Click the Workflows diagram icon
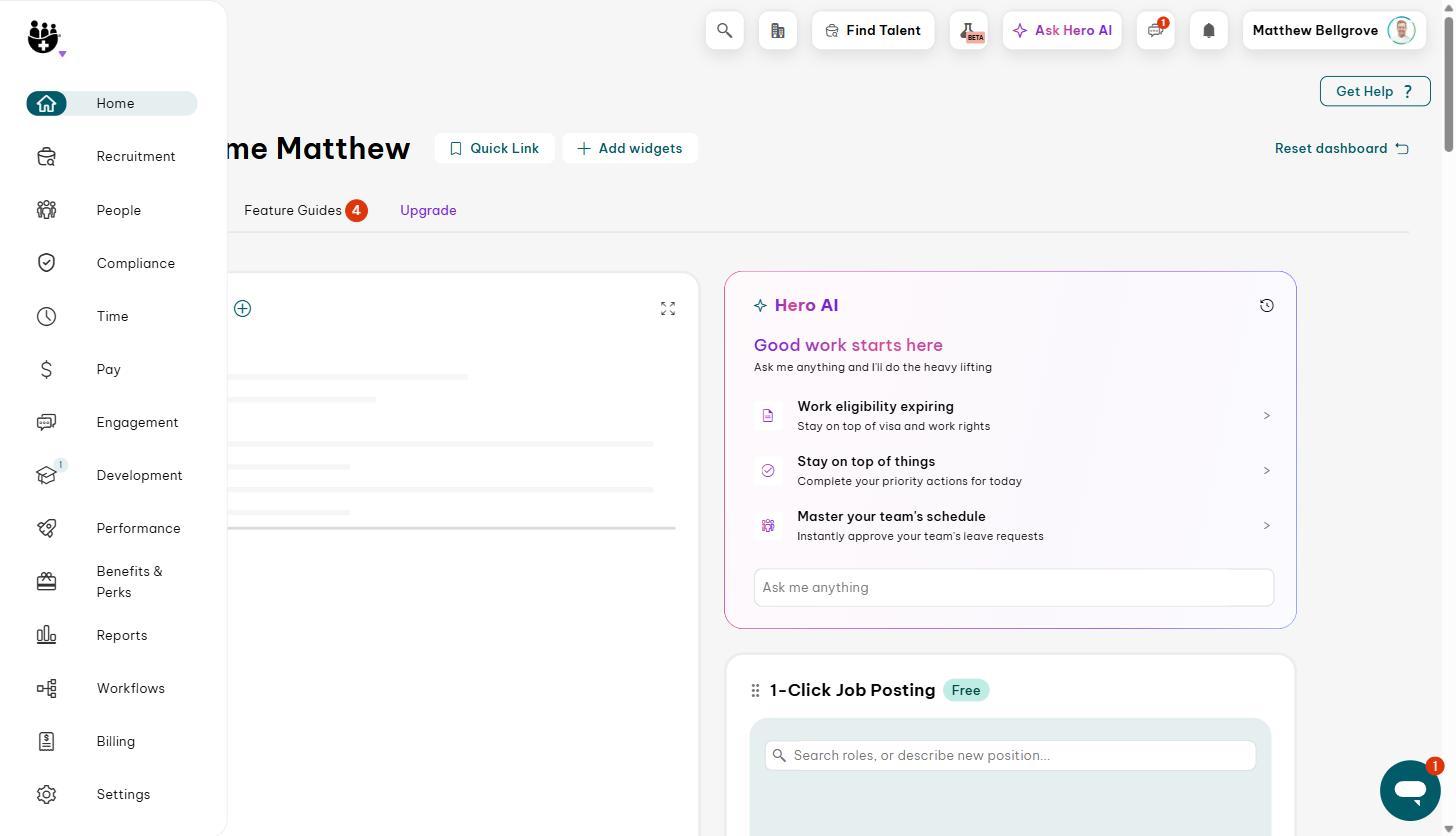Image resolution: width=1456 pixels, height=836 pixels. click(x=46, y=688)
